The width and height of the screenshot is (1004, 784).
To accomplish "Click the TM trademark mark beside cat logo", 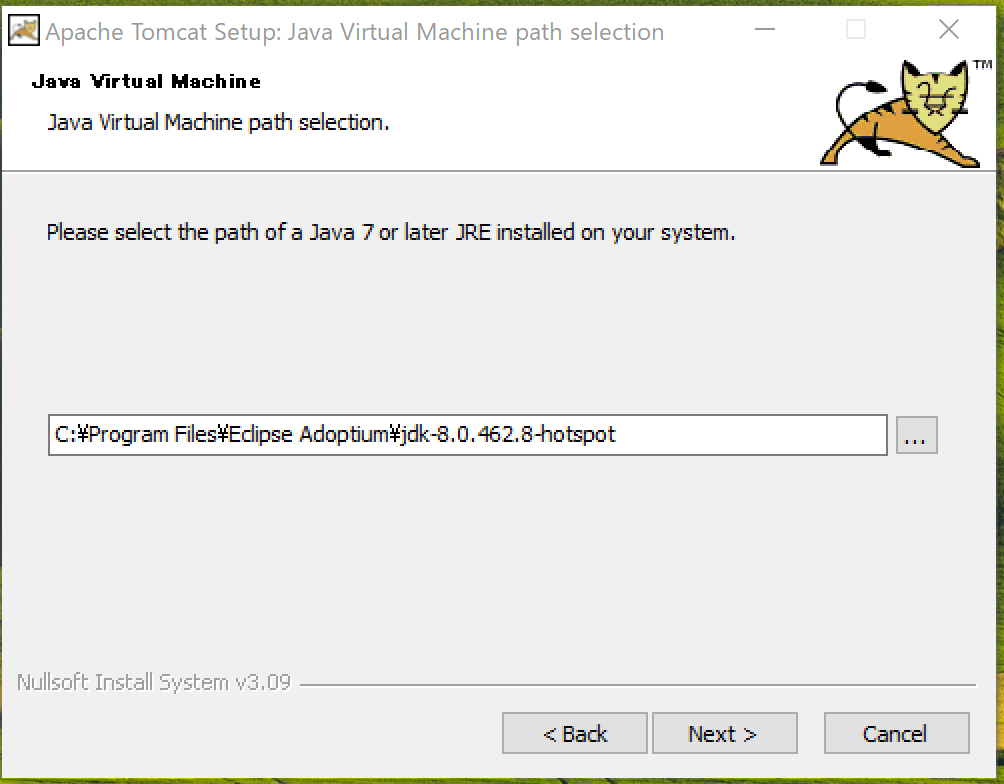I will click(x=982, y=64).
